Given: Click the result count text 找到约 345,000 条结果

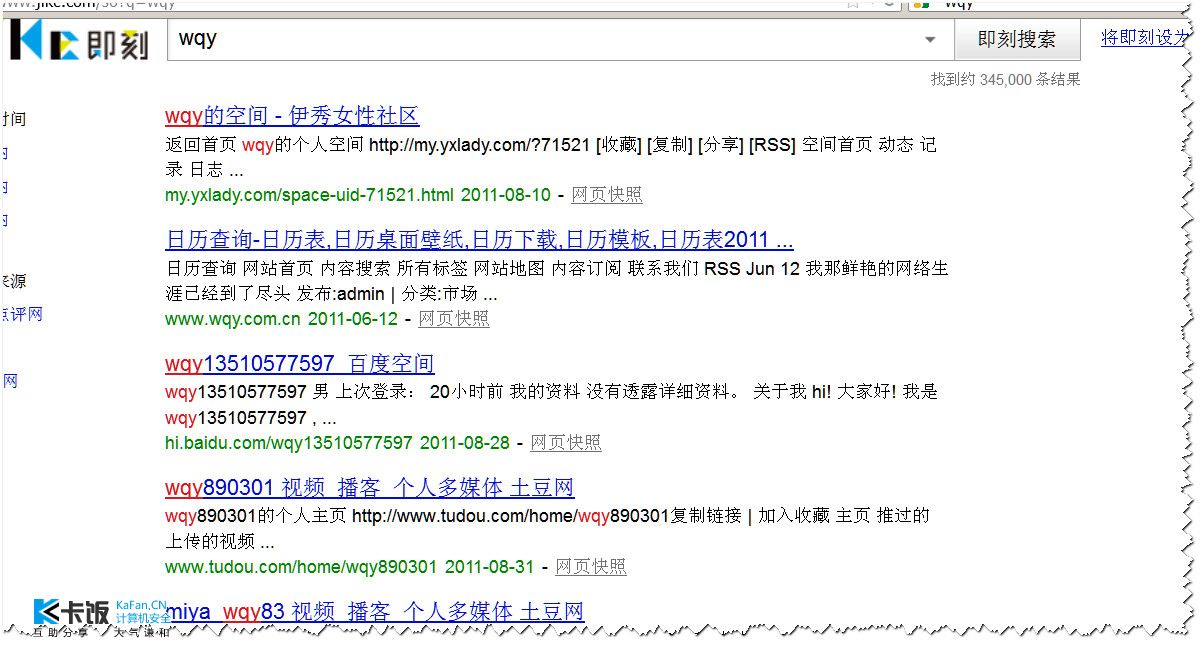Looking at the screenshot, I should (x=1005, y=79).
